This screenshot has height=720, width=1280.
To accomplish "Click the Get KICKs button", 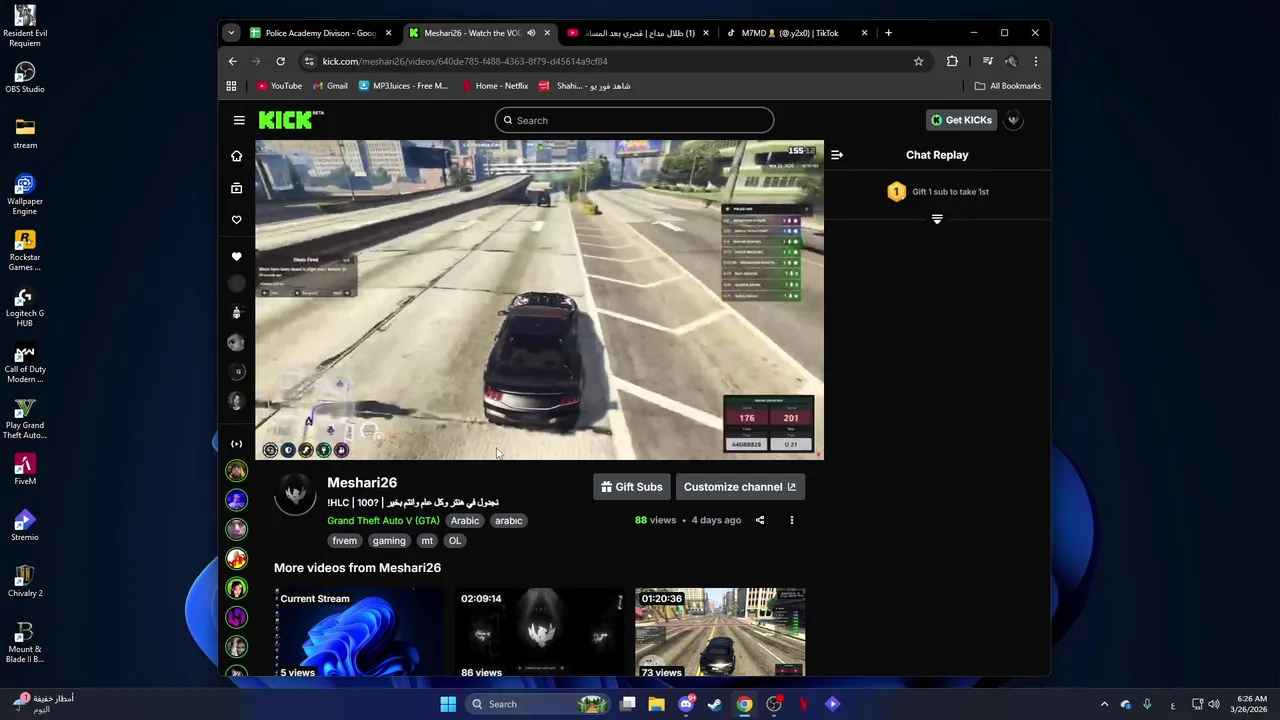I will click(961, 120).
